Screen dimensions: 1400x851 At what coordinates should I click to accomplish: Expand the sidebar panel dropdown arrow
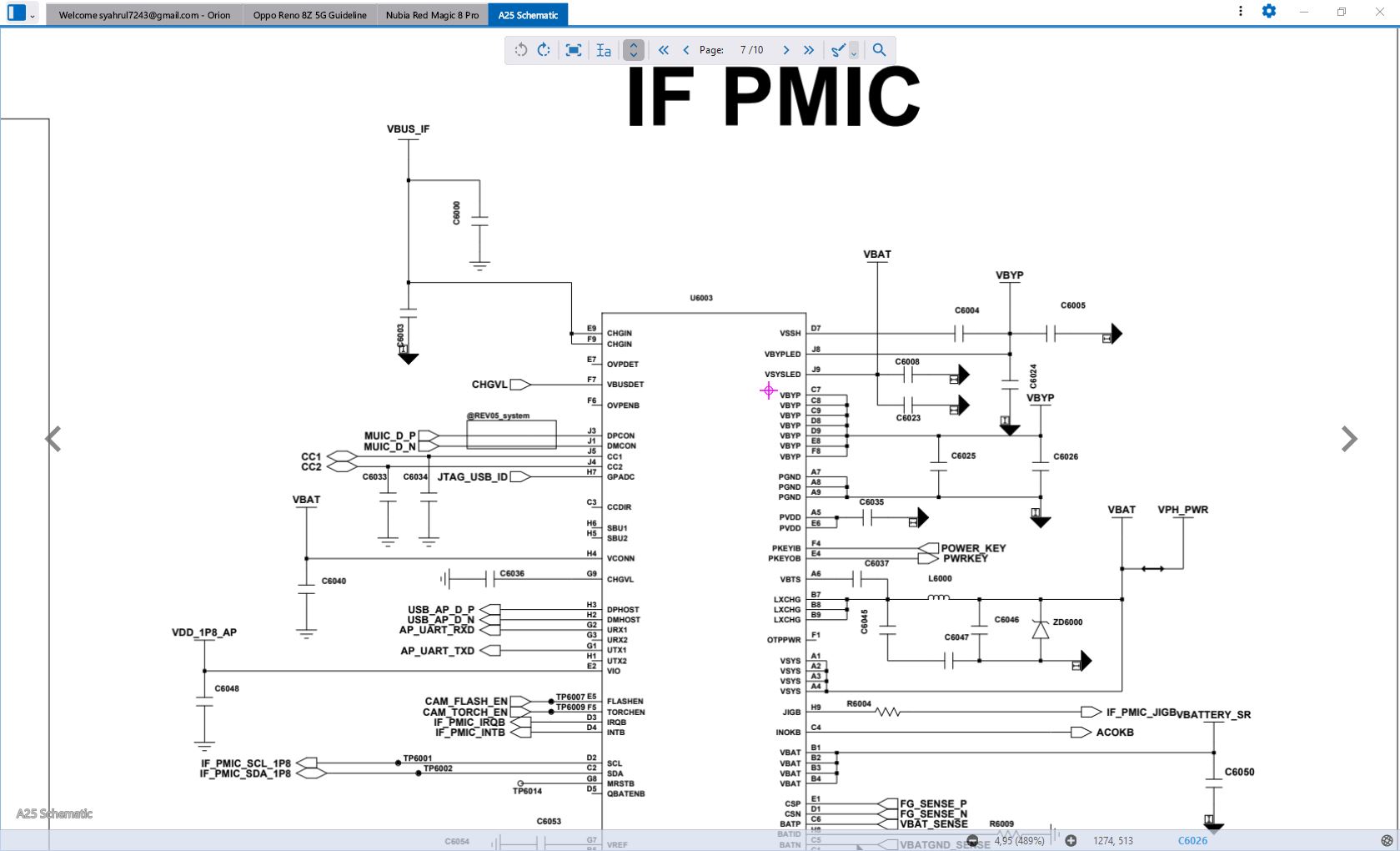33,15
